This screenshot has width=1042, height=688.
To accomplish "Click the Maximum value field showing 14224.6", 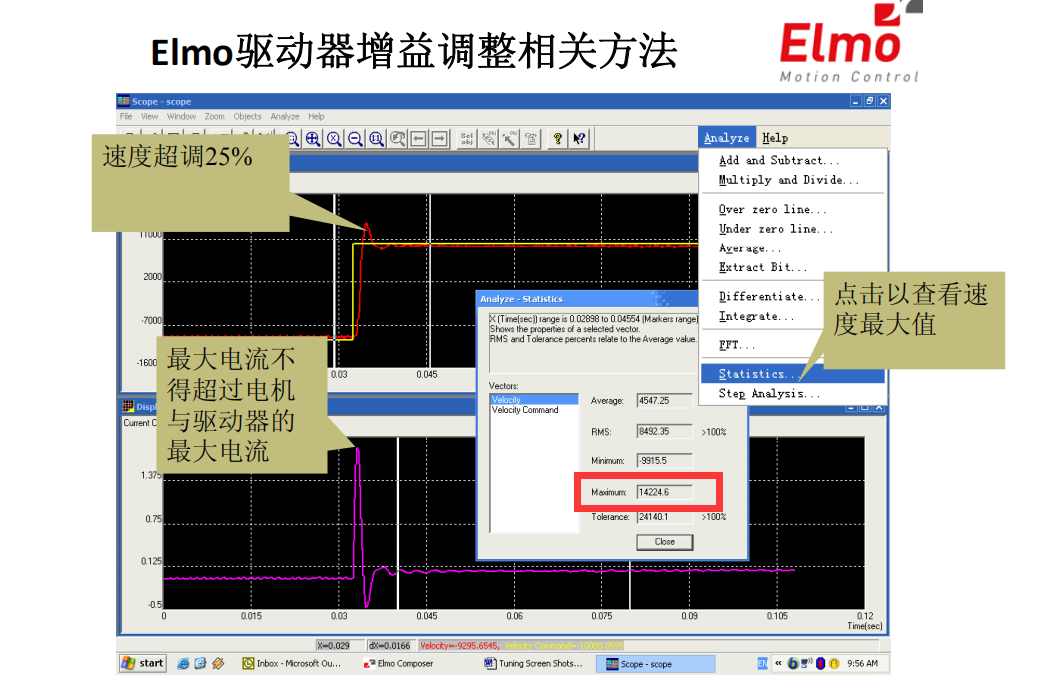I will click(664, 491).
